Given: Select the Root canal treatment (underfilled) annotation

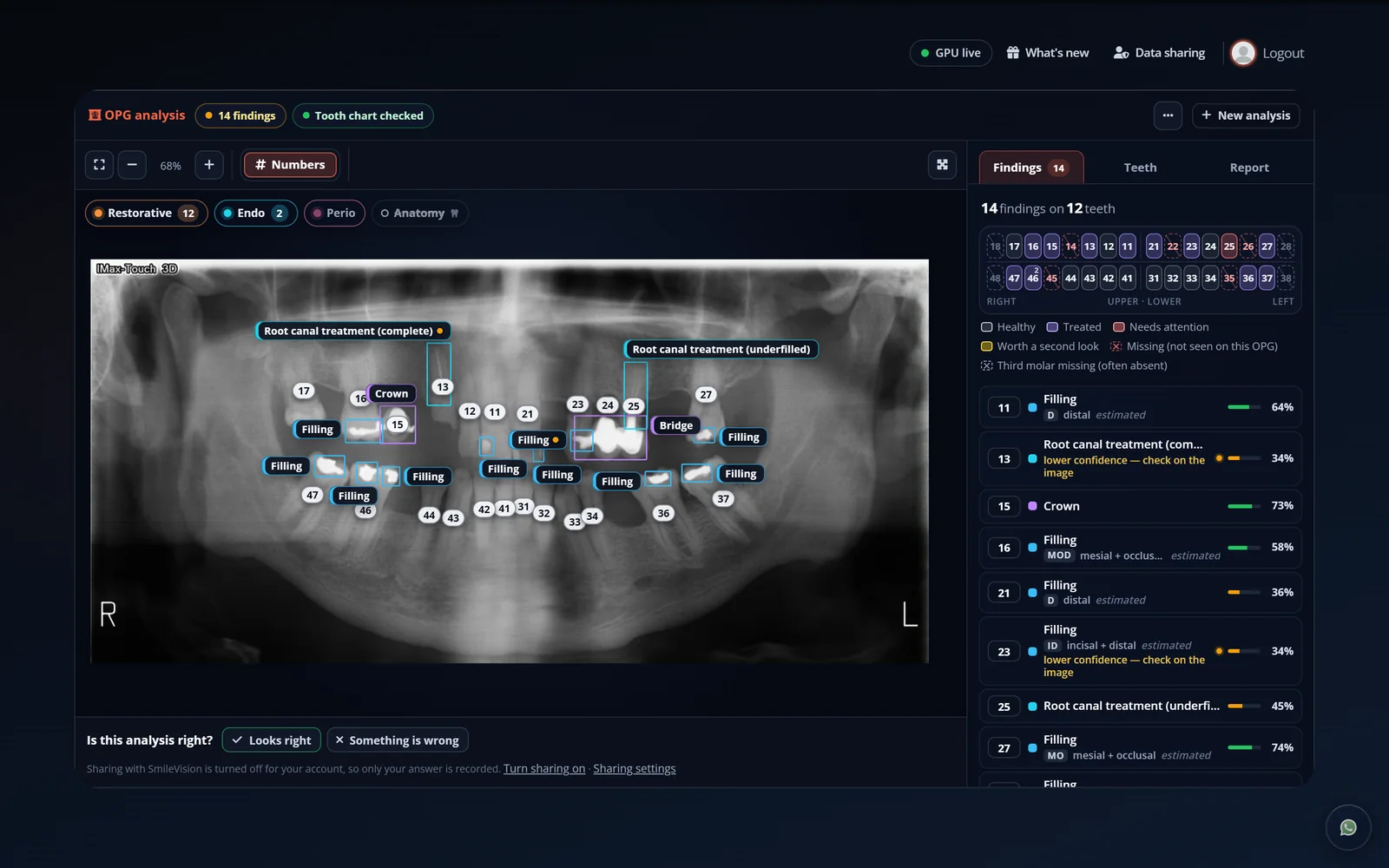Looking at the screenshot, I should click(721, 349).
